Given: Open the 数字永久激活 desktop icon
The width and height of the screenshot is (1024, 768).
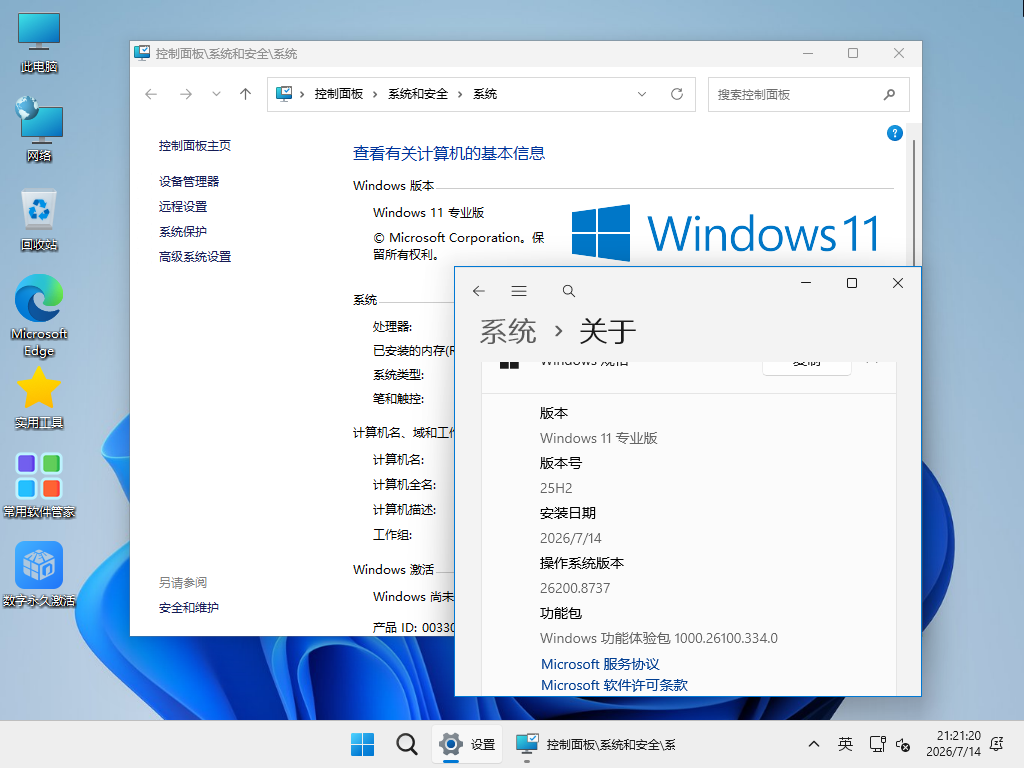Looking at the screenshot, I should [x=39, y=574].
